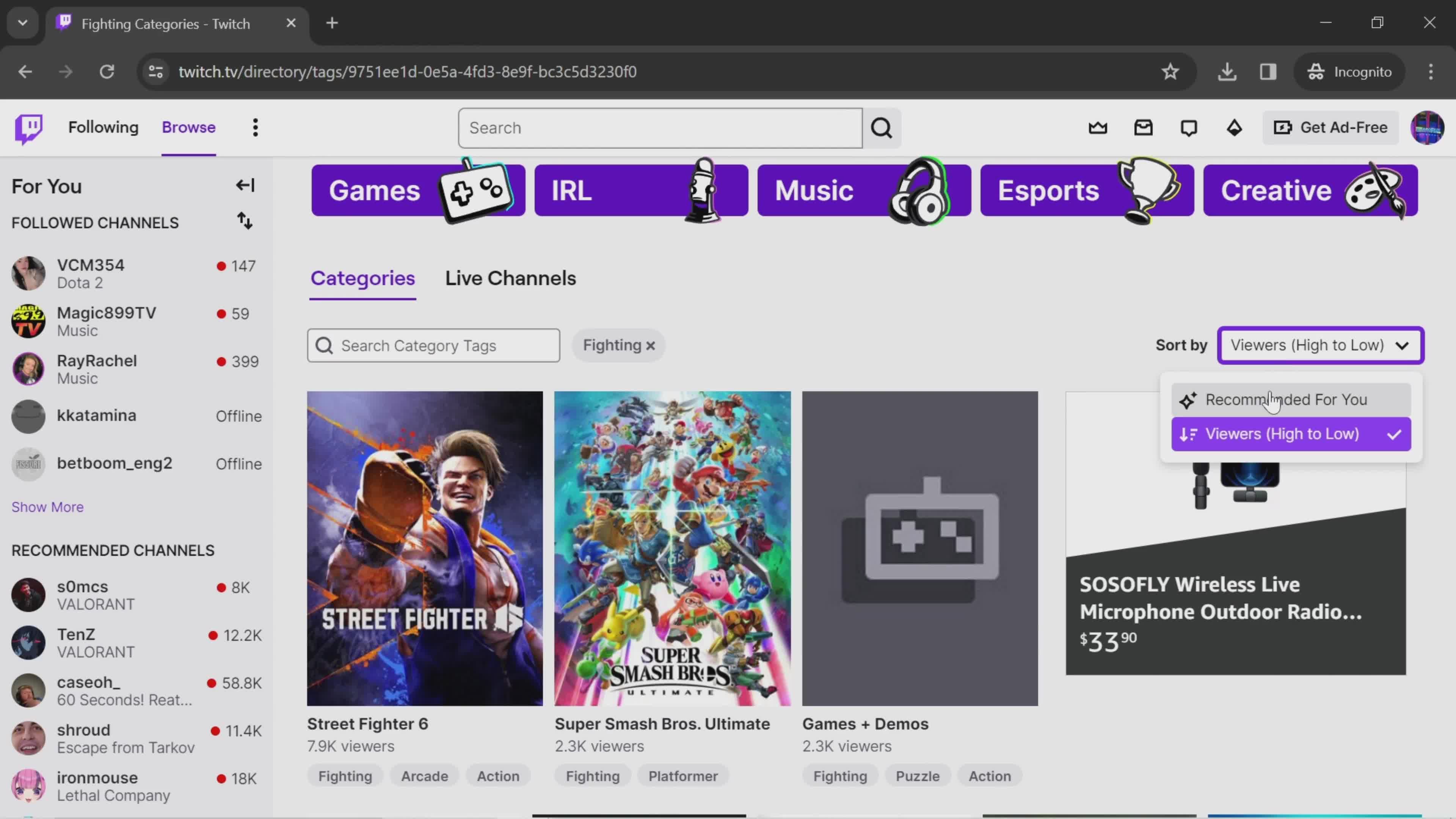This screenshot has width=1456, height=819.
Task: Open the Games + Demos placeholder thumbnail
Action: pyautogui.click(x=919, y=548)
